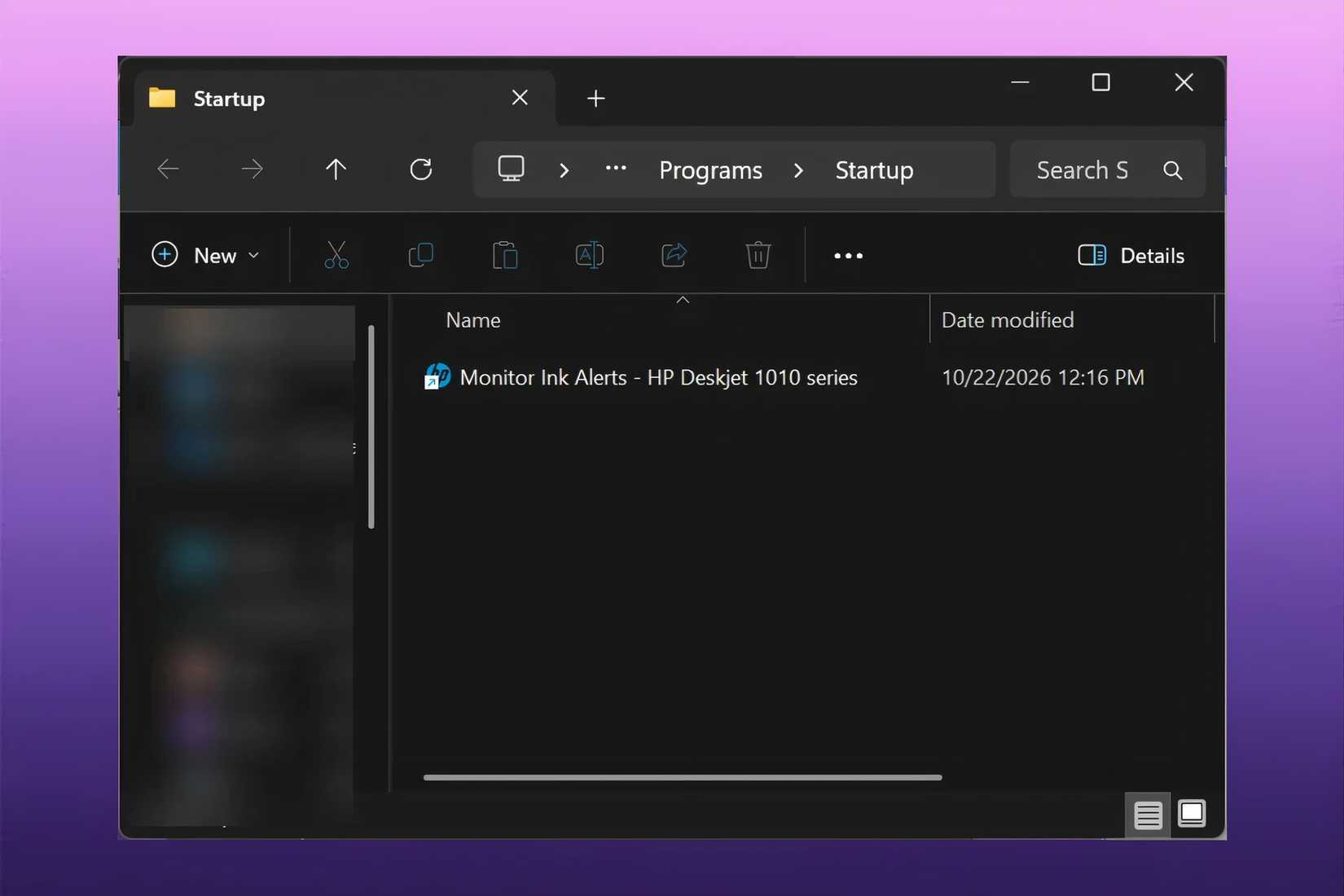Go back with the left arrow
The image size is (1344, 896).
pos(168,169)
